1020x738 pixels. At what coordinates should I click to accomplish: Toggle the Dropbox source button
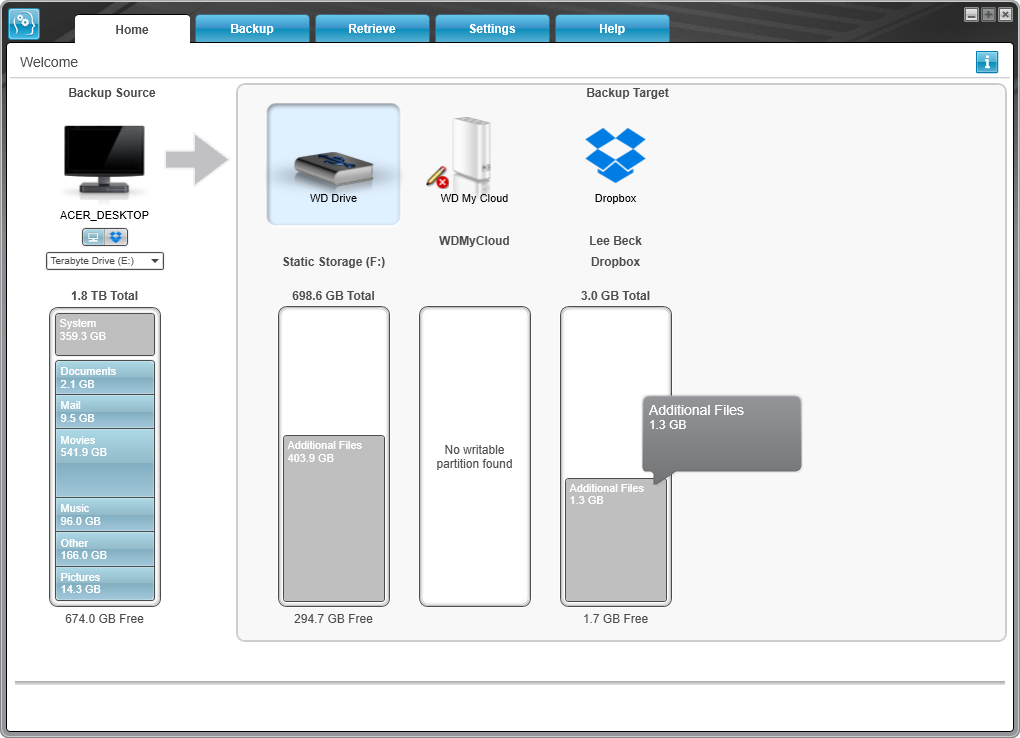click(116, 237)
